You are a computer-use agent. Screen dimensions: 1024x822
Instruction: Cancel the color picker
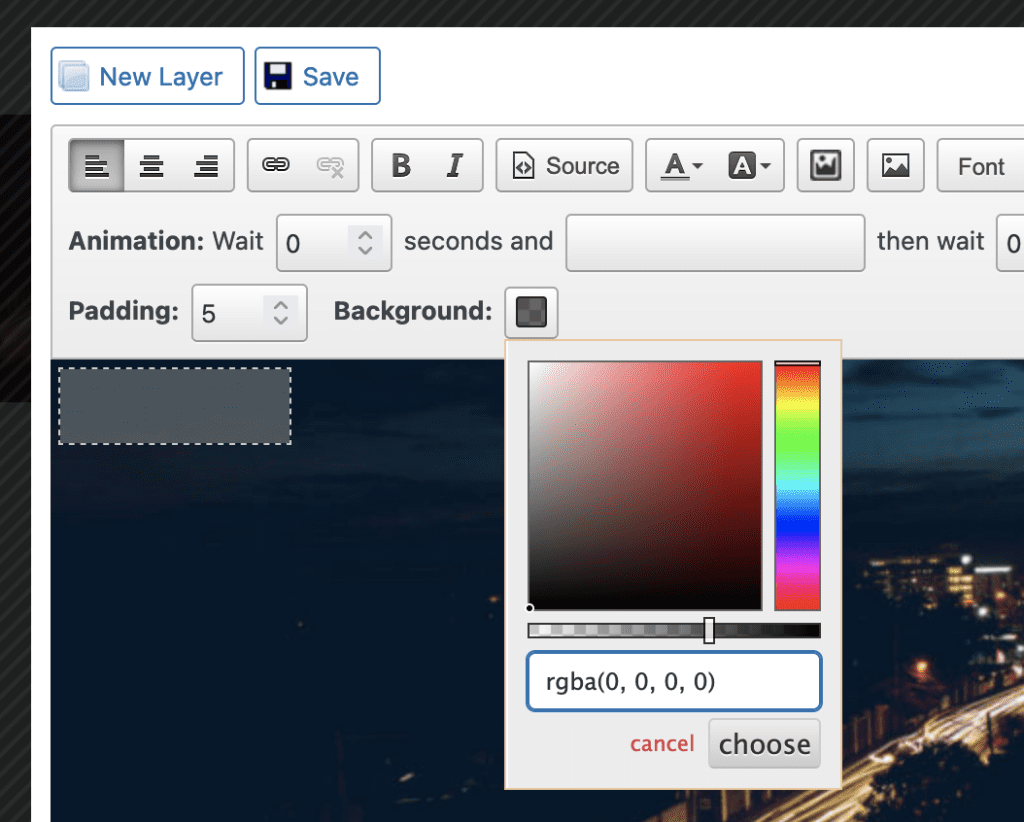click(x=662, y=744)
